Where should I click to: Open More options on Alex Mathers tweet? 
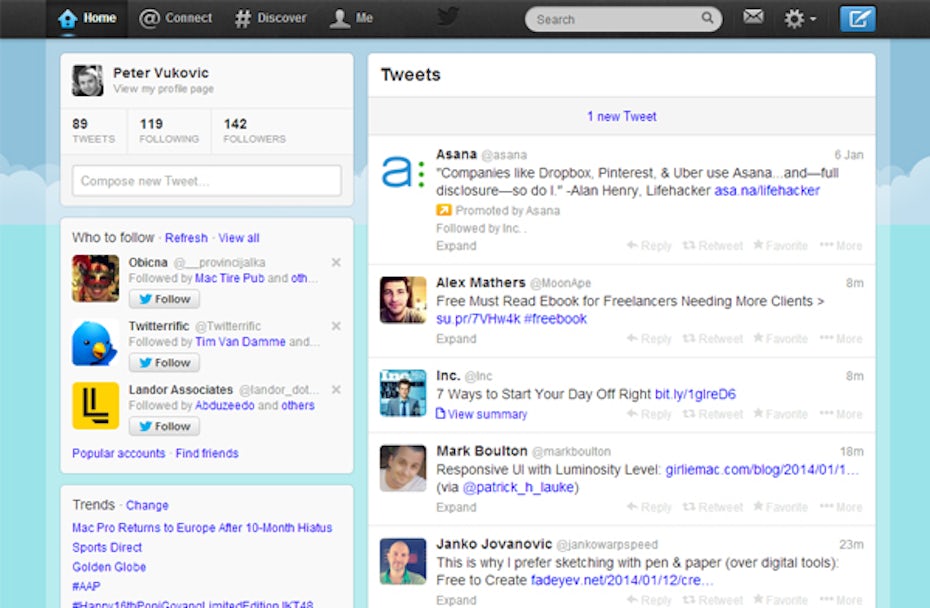coord(840,339)
